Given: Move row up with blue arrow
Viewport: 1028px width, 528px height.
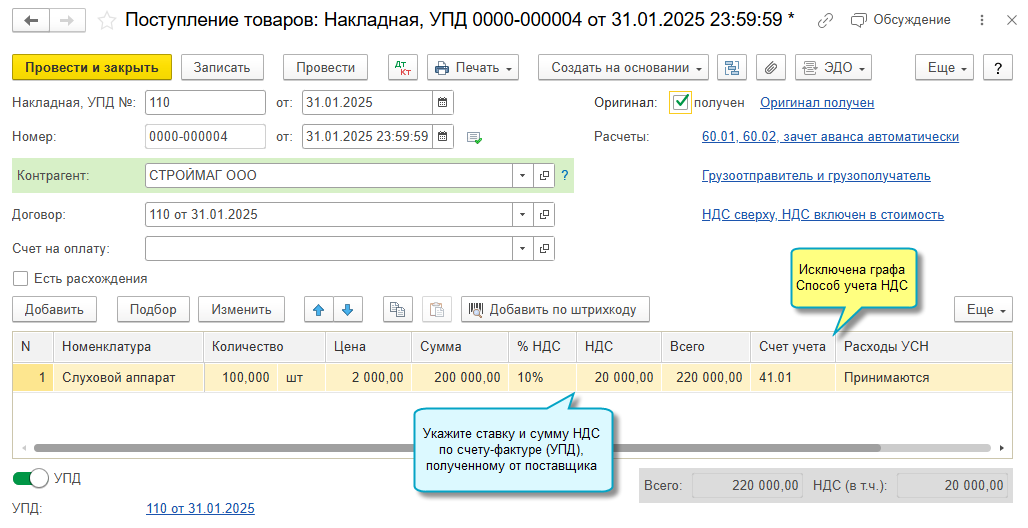Looking at the screenshot, I should point(319,310).
